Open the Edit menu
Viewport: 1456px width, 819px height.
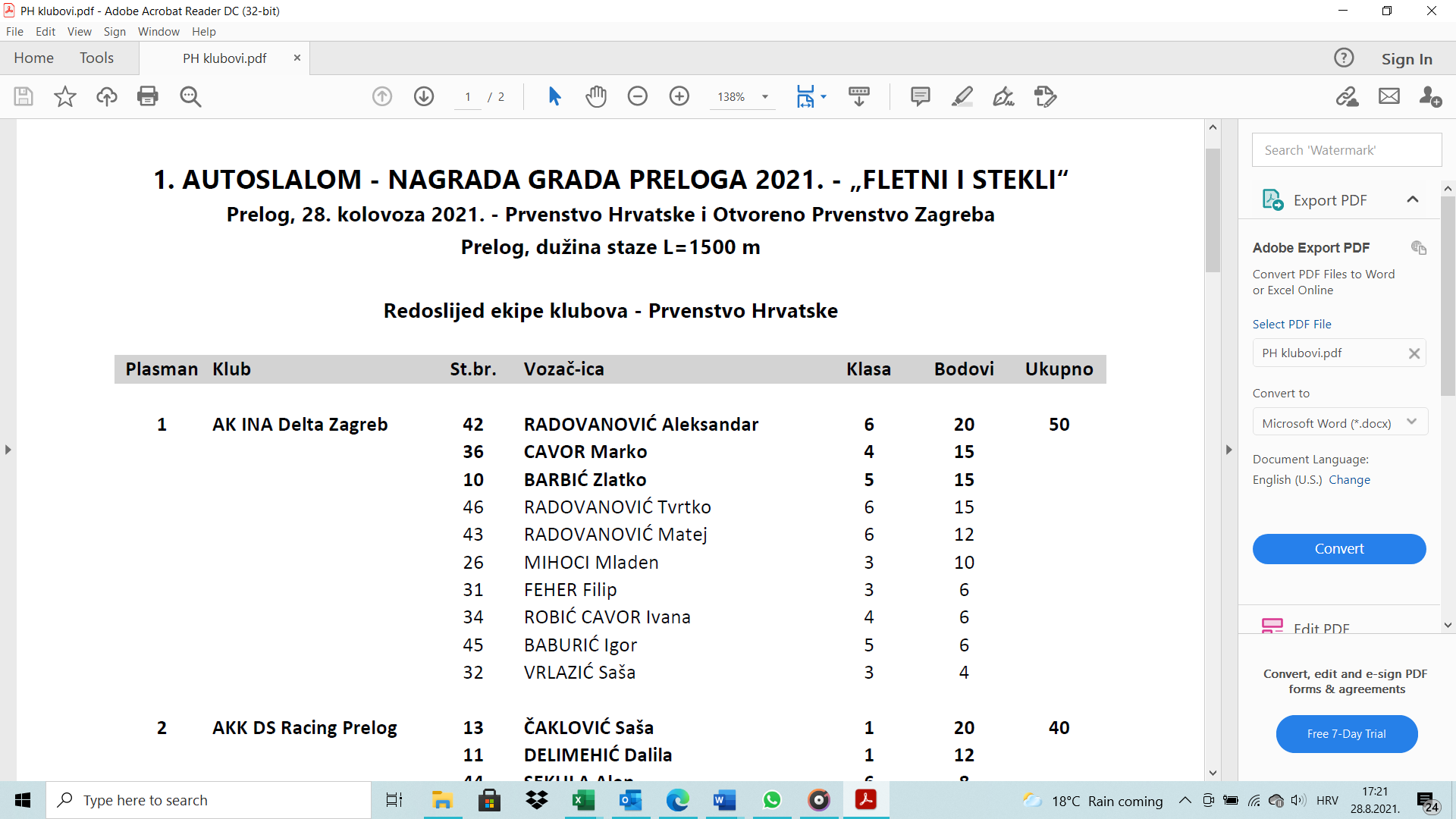pos(45,31)
